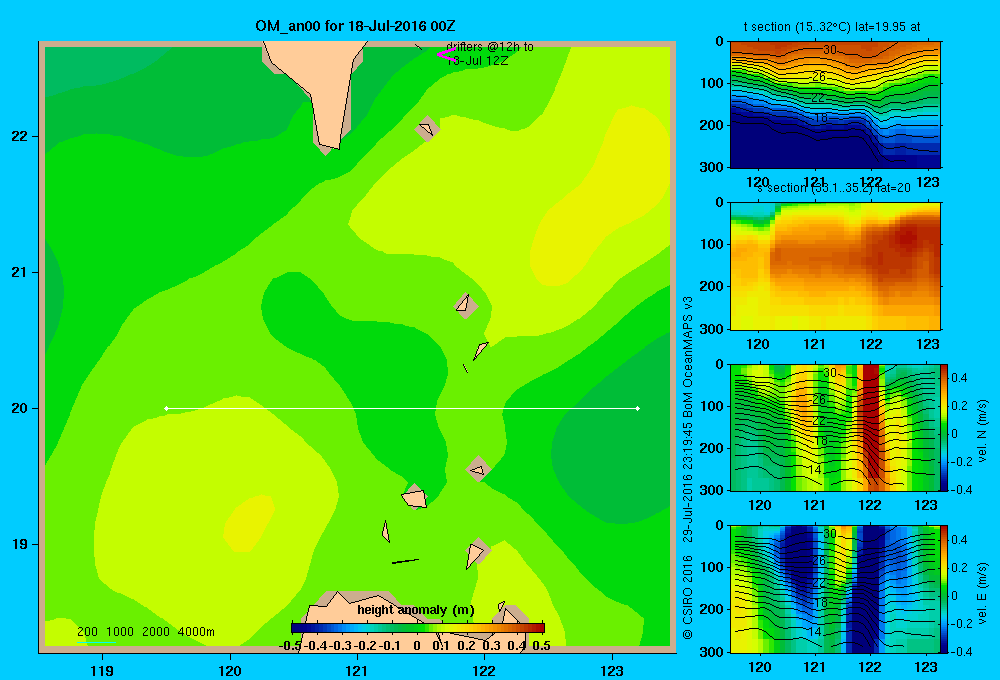Open the northward velocity section panel
The width and height of the screenshot is (1000, 680).
pos(835,427)
